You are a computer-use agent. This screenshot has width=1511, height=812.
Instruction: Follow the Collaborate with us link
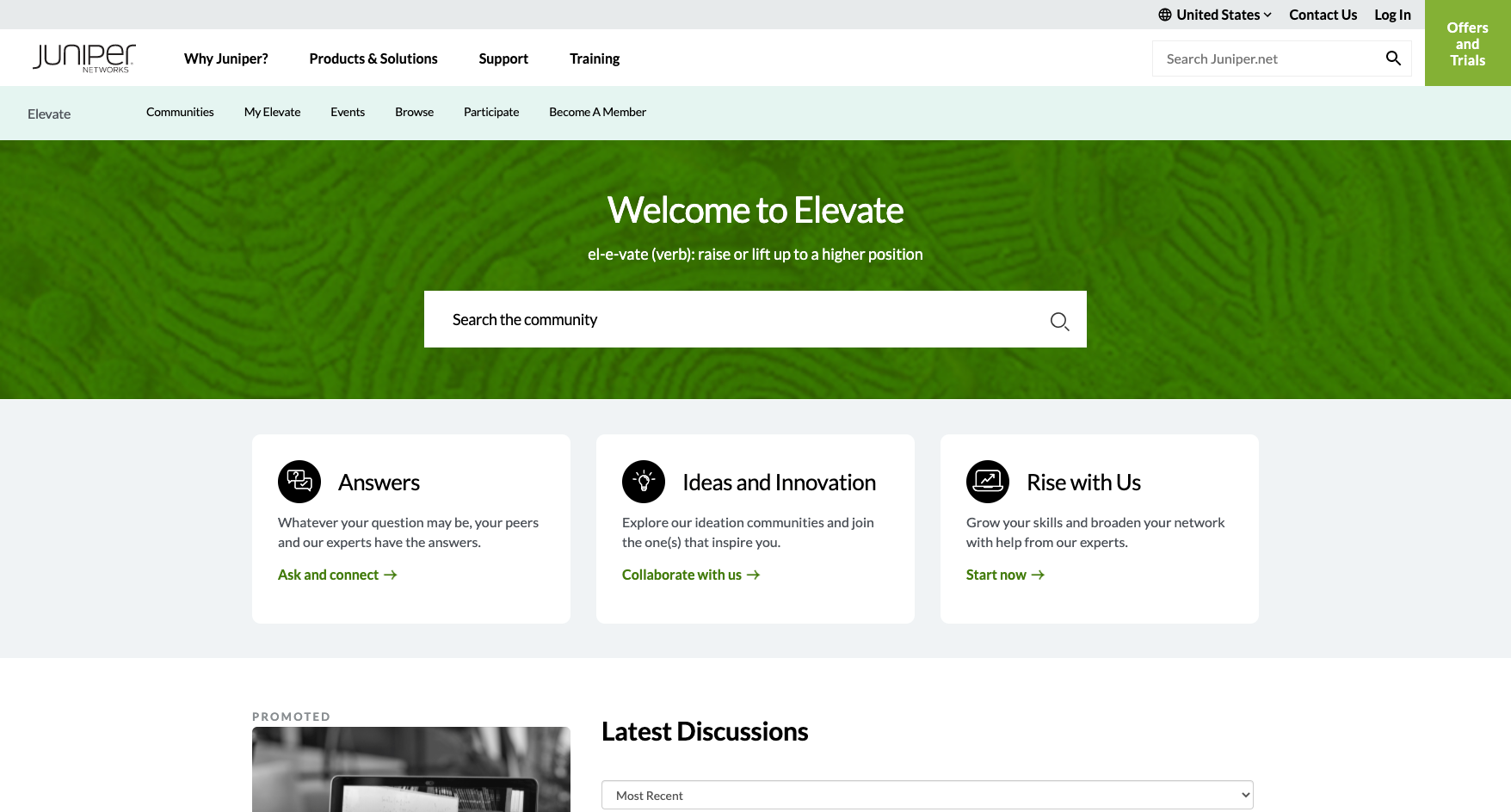coord(691,575)
